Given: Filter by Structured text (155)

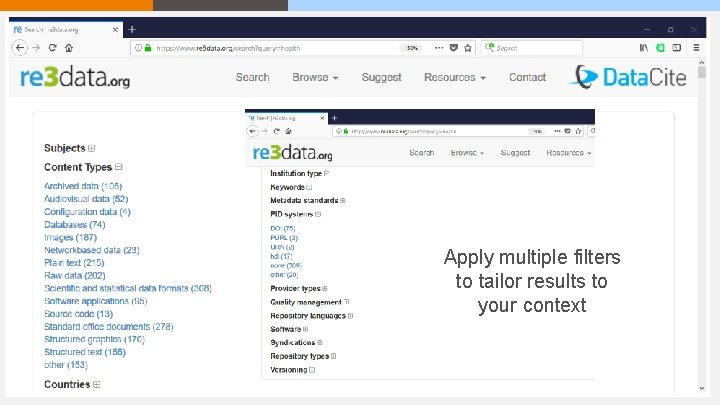Looking at the screenshot, I should tap(84, 352).
